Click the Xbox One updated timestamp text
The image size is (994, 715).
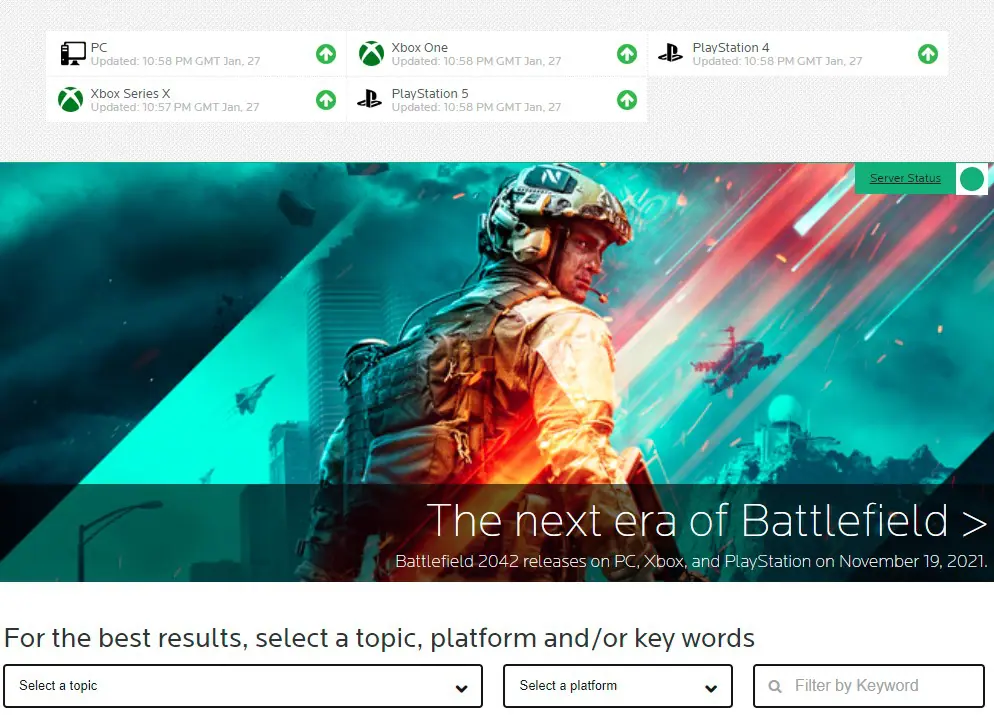pos(477,61)
